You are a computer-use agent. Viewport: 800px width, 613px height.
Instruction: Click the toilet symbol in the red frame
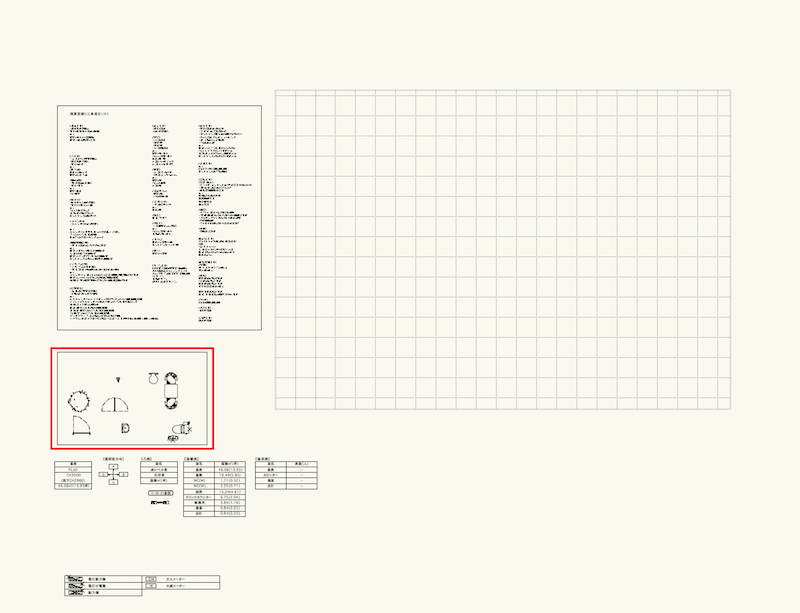(178, 431)
